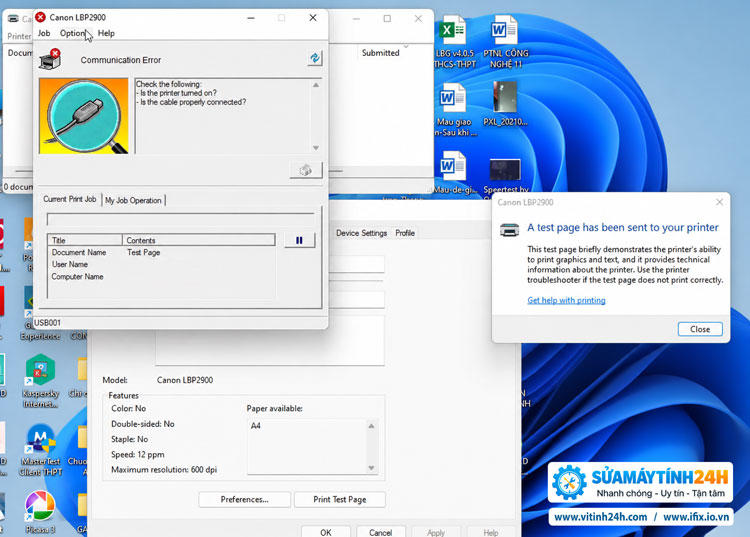Screen dimensions: 750x537
Task: Click the Staple: No feature text
Action: [130, 439]
